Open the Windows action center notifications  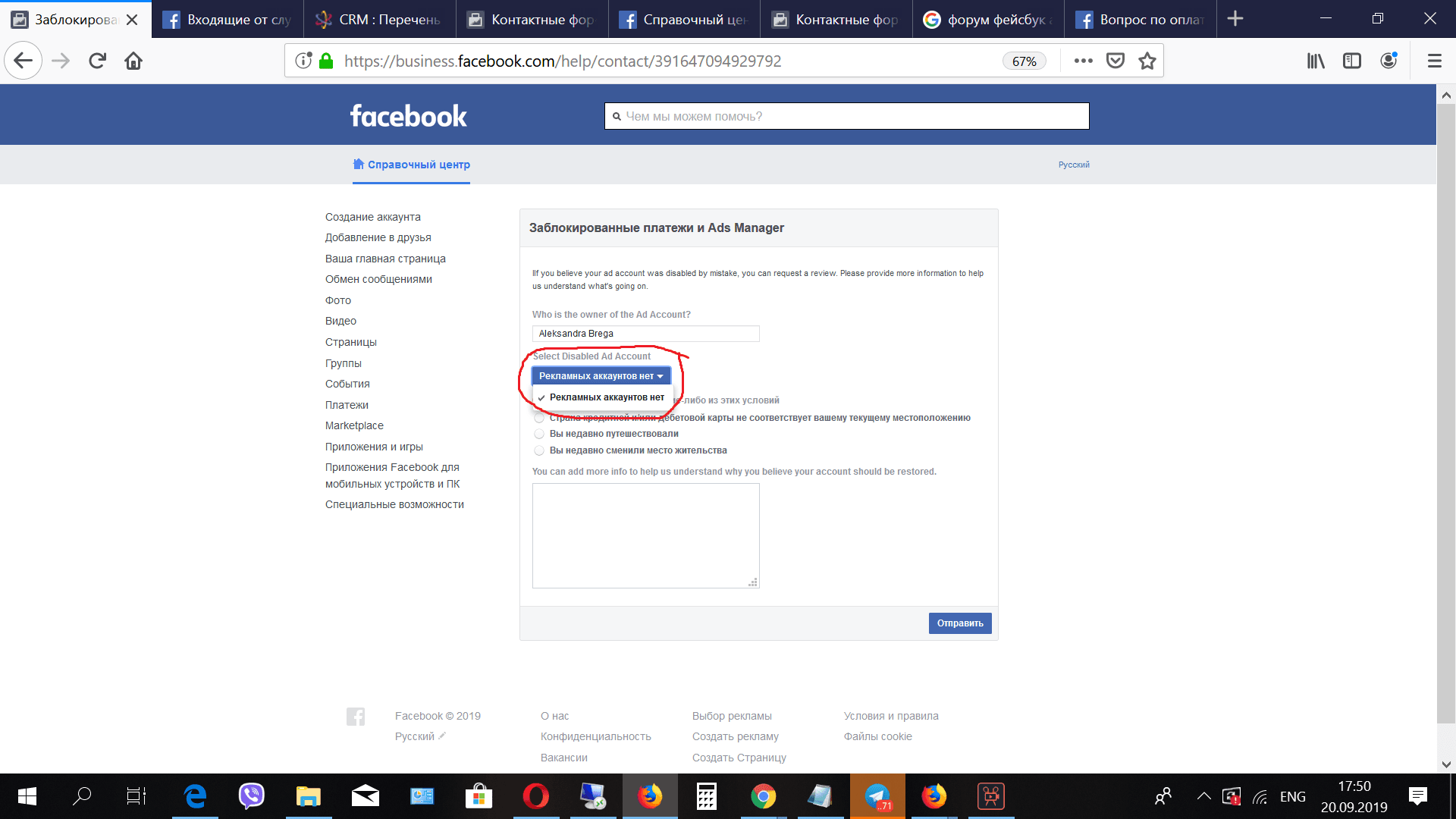(1418, 796)
